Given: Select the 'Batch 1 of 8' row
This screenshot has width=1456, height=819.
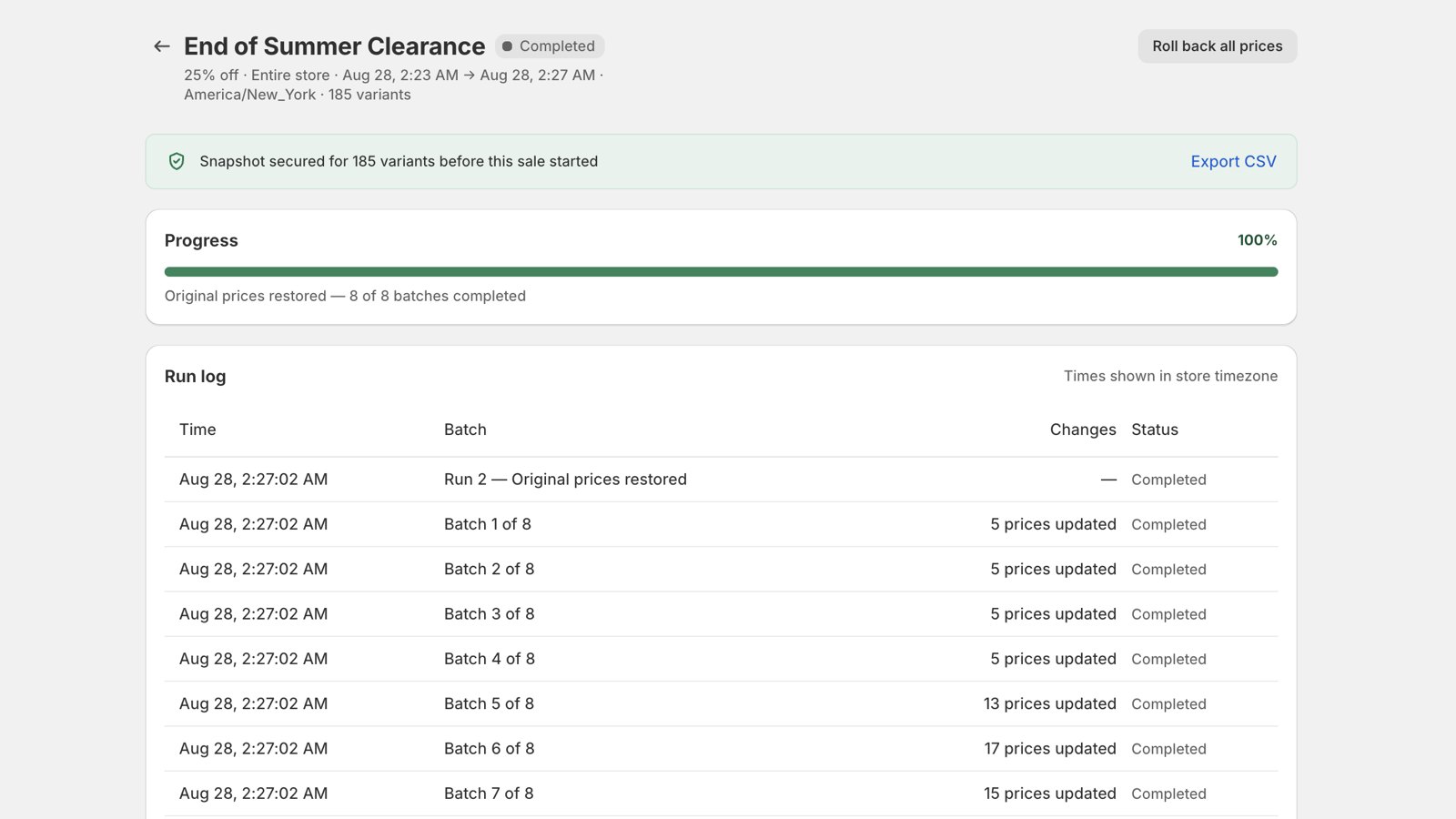Looking at the screenshot, I should [x=721, y=524].
